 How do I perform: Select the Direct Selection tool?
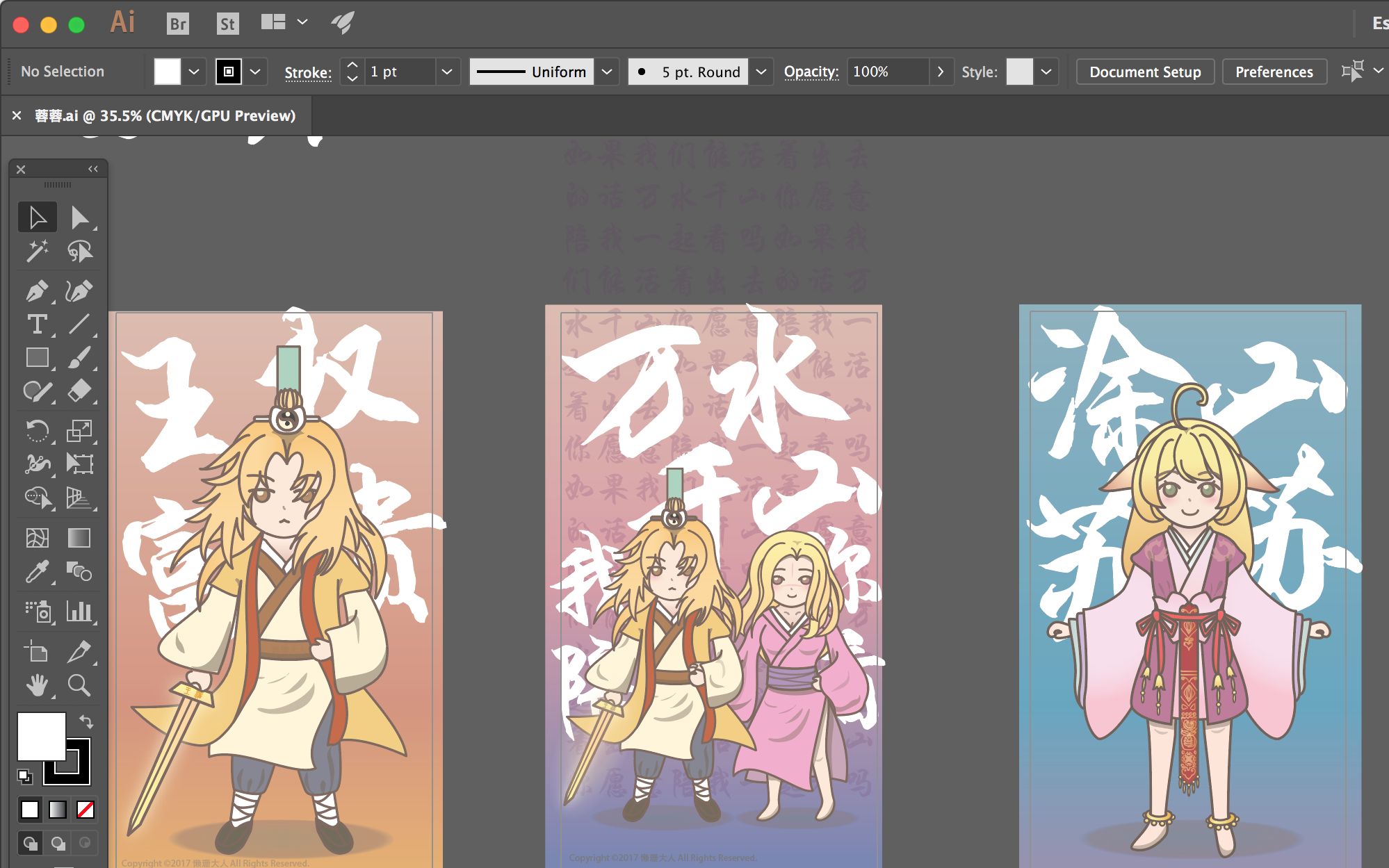pos(78,218)
